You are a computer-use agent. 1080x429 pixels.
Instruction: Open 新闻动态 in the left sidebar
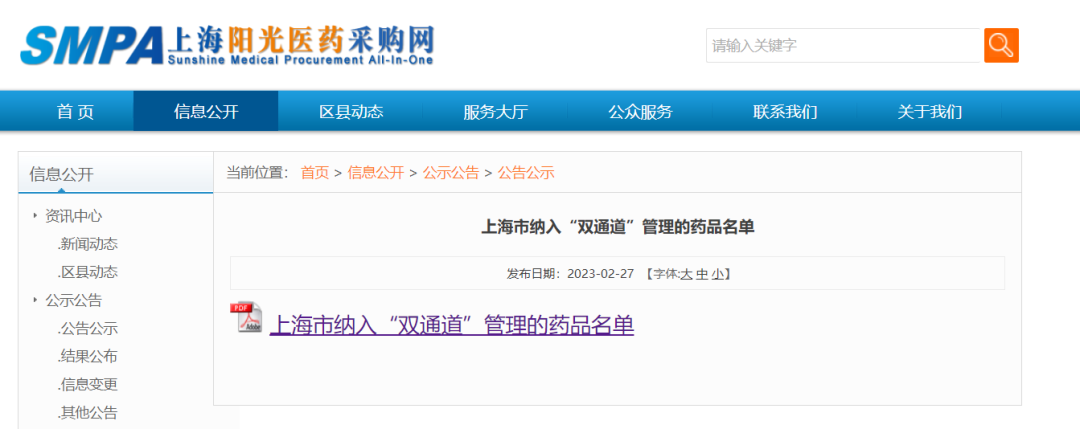click(x=88, y=244)
